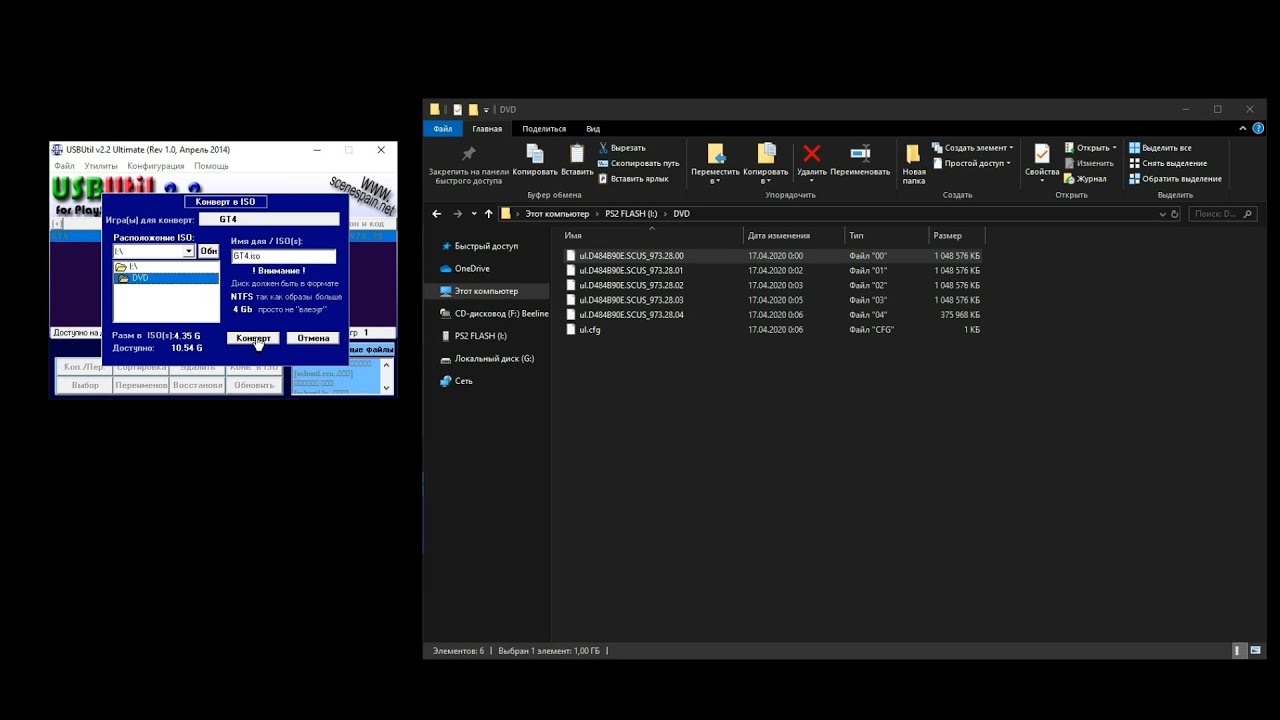Click Отмена to cancel the conversion
The width and height of the screenshot is (1280, 720).
coord(313,338)
